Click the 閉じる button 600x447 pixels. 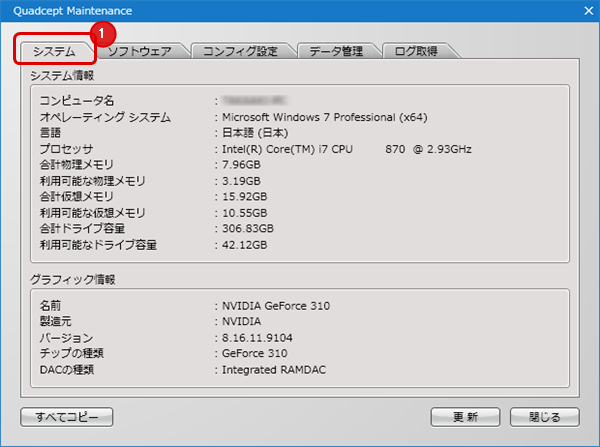[545, 417]
